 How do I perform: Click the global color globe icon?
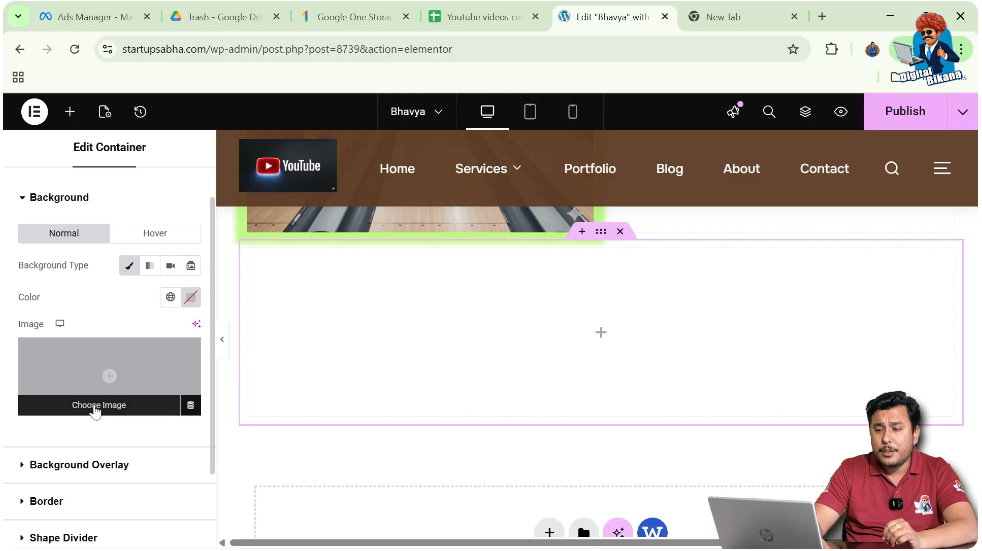click(x=171, y=297)
